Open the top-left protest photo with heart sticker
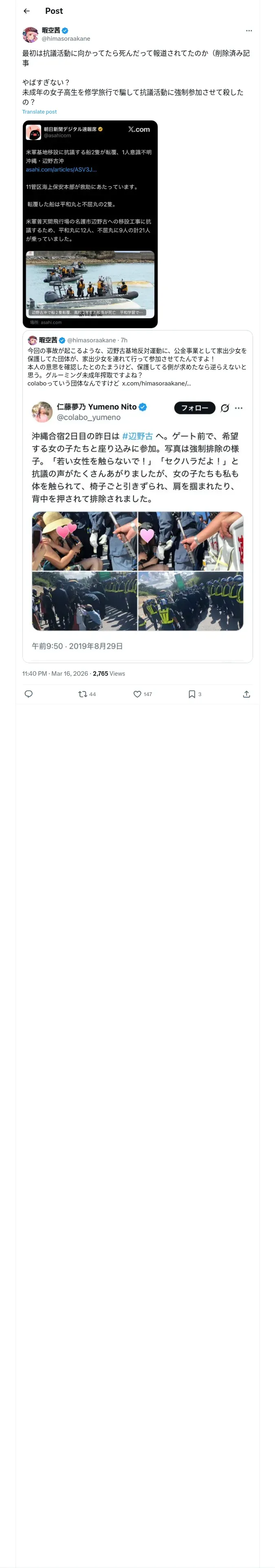 coord(85,541)
